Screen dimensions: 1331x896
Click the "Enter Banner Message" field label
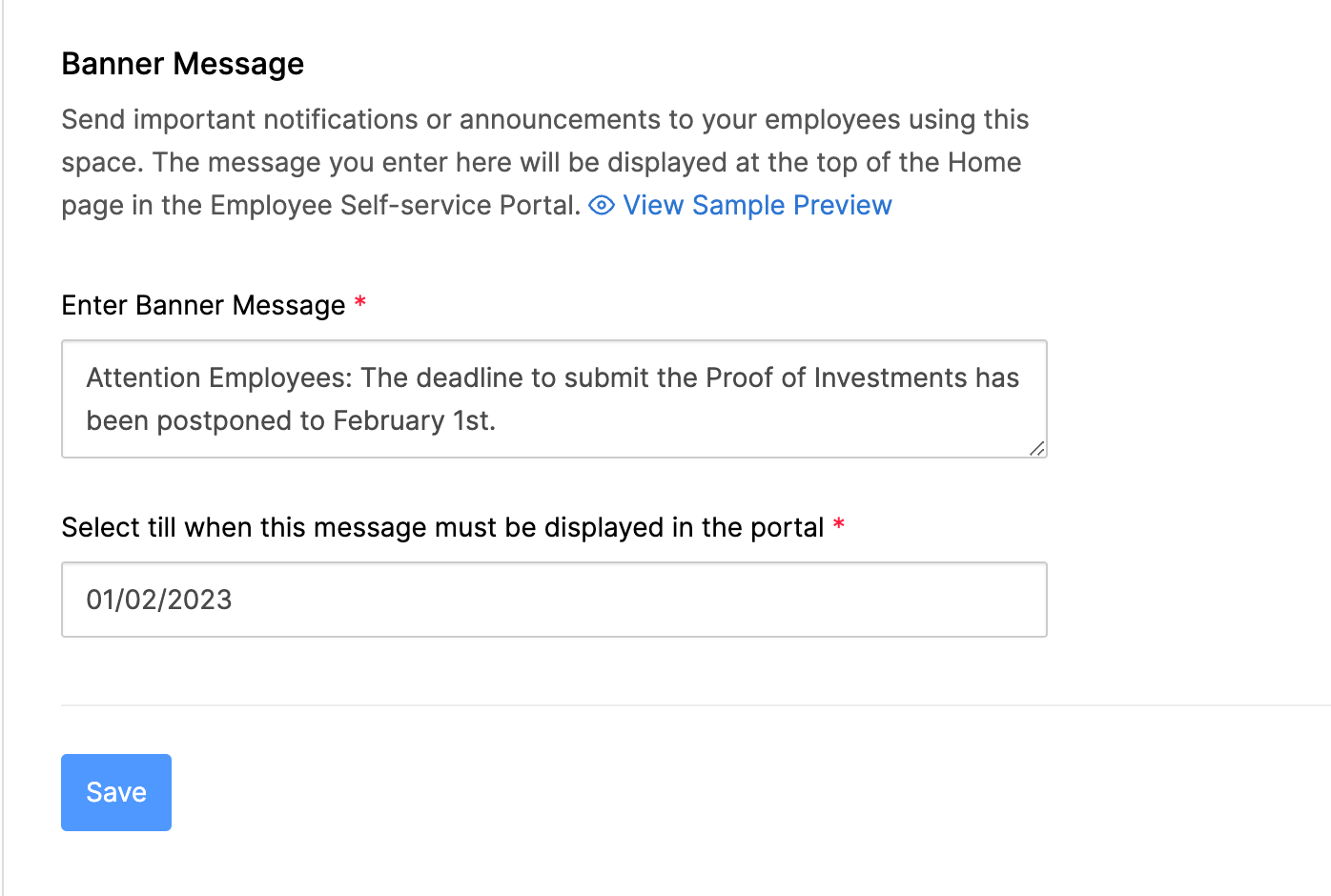pyautogui.click(x=203, y=305)
